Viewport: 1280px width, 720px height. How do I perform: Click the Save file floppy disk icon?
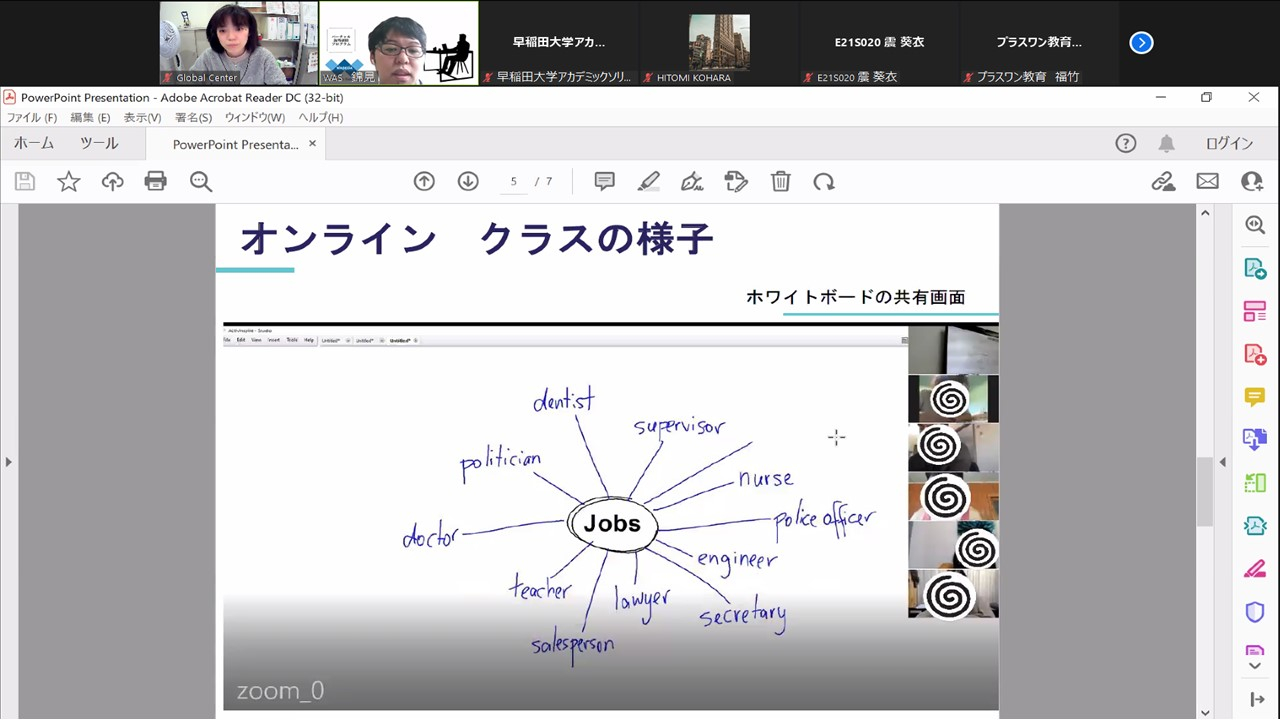coord(25,181)
